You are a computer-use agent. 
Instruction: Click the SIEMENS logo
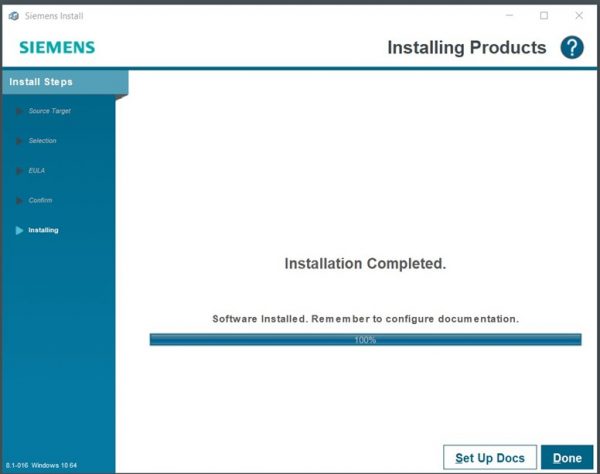[x=57, y=47]
